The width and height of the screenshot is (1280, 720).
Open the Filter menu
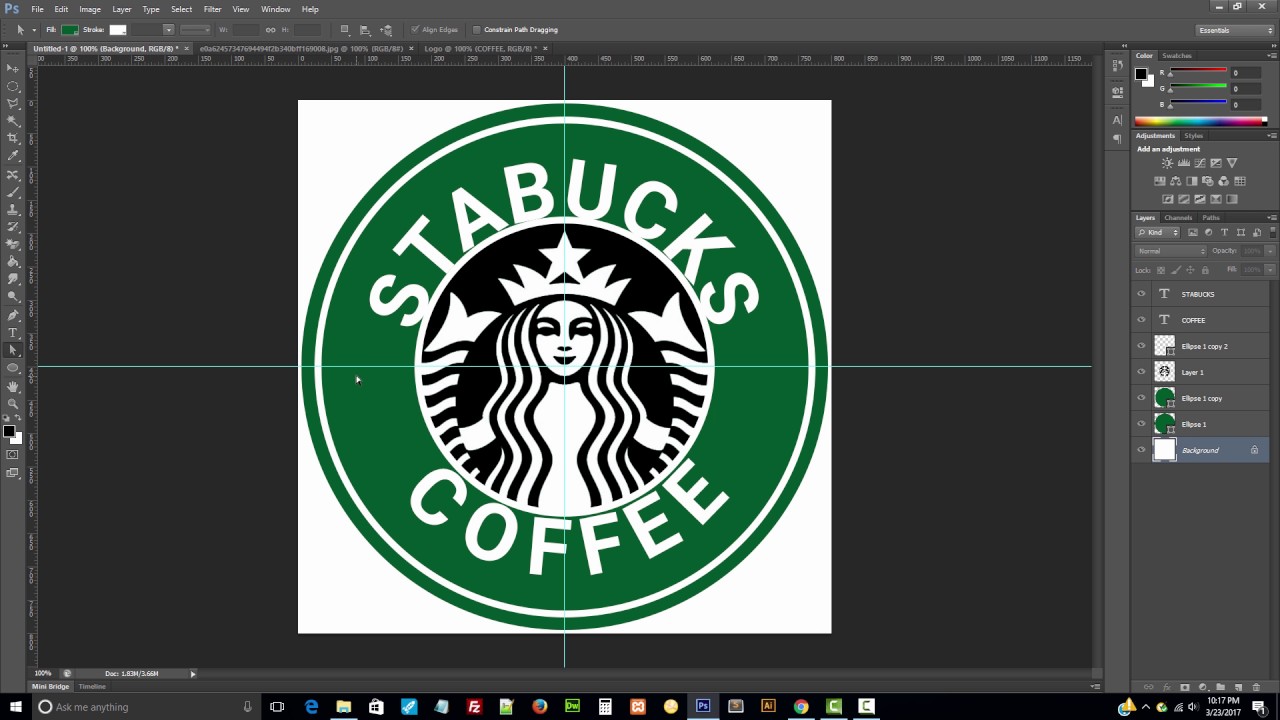pyautogui.click(x=212, y=9)
